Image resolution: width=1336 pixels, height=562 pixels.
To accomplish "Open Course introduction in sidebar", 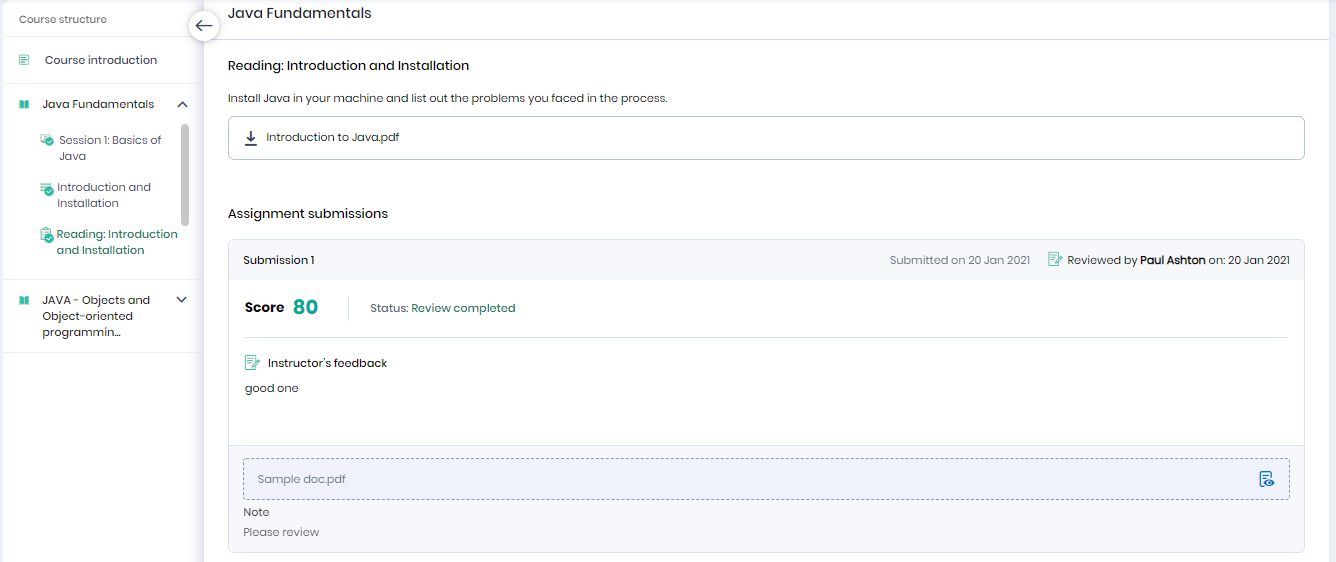I will tap(101, 60).
